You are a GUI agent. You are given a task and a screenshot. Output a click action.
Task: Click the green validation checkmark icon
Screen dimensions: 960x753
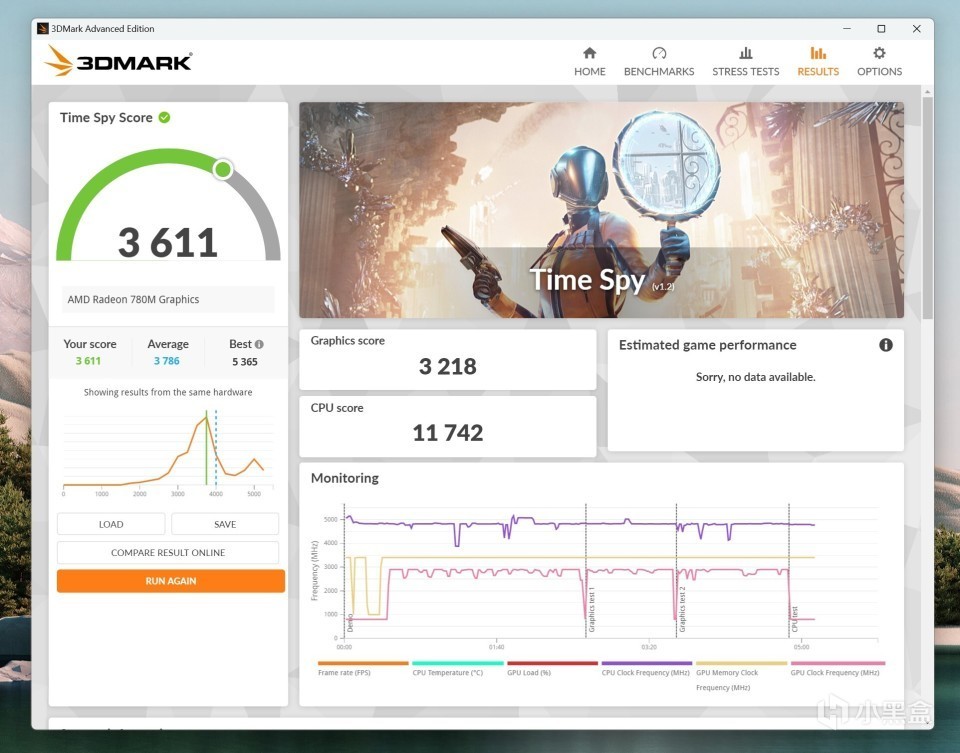tap(165, 118)
